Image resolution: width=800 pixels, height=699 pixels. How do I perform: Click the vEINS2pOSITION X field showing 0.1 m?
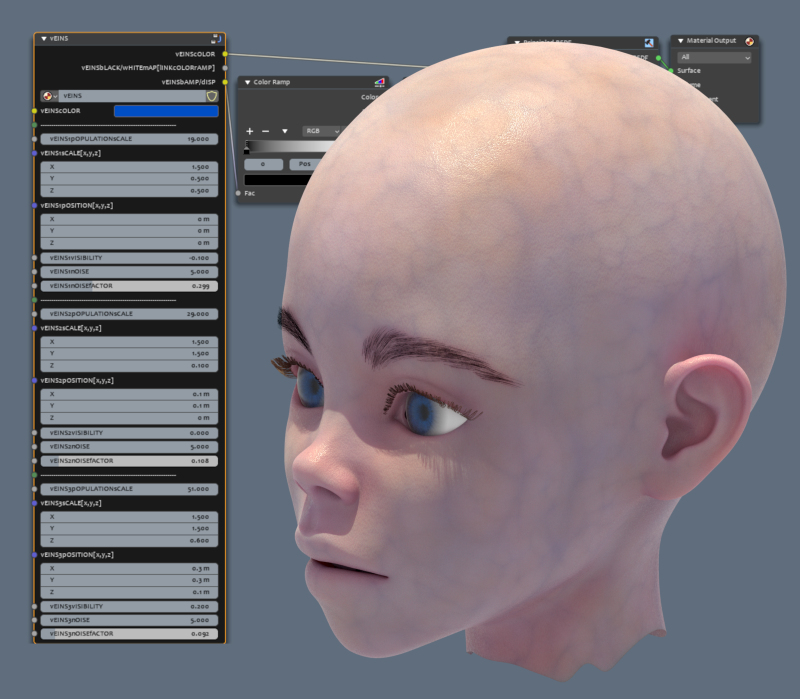point(129,394)
